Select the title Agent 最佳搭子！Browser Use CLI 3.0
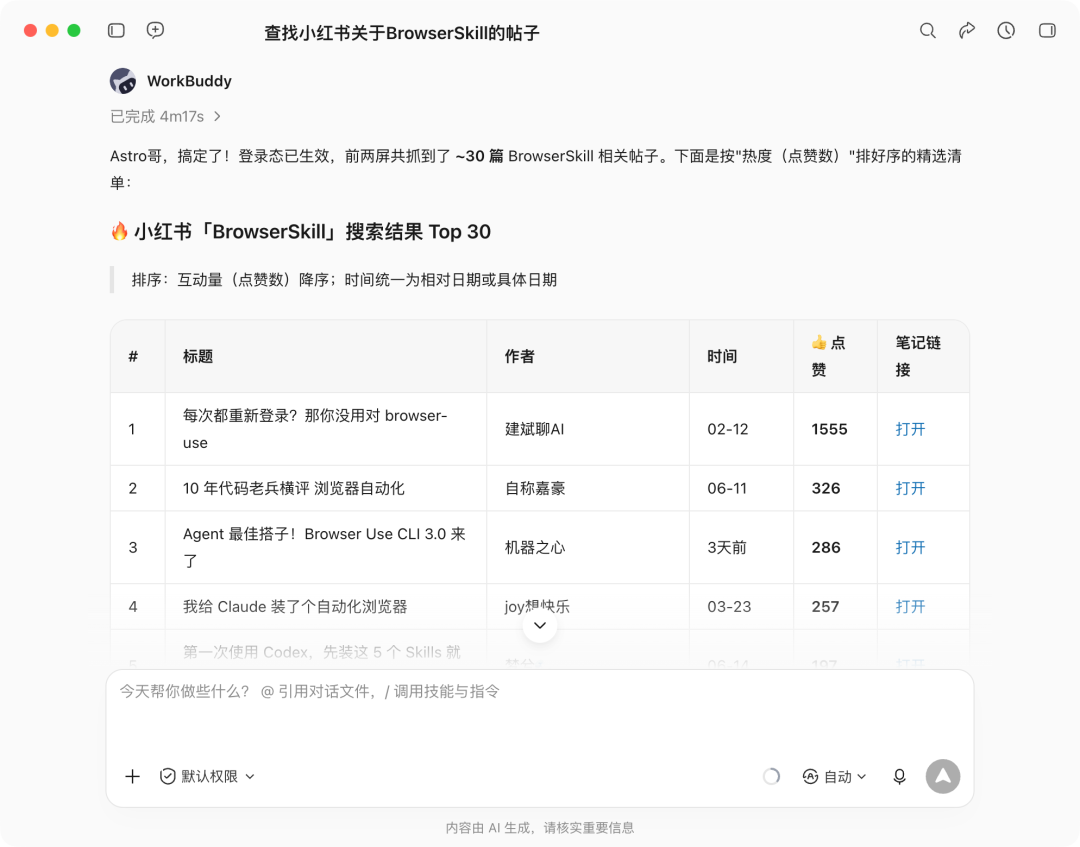The image size is (1080, 847). pyautogui.click(x=324, y=547)
